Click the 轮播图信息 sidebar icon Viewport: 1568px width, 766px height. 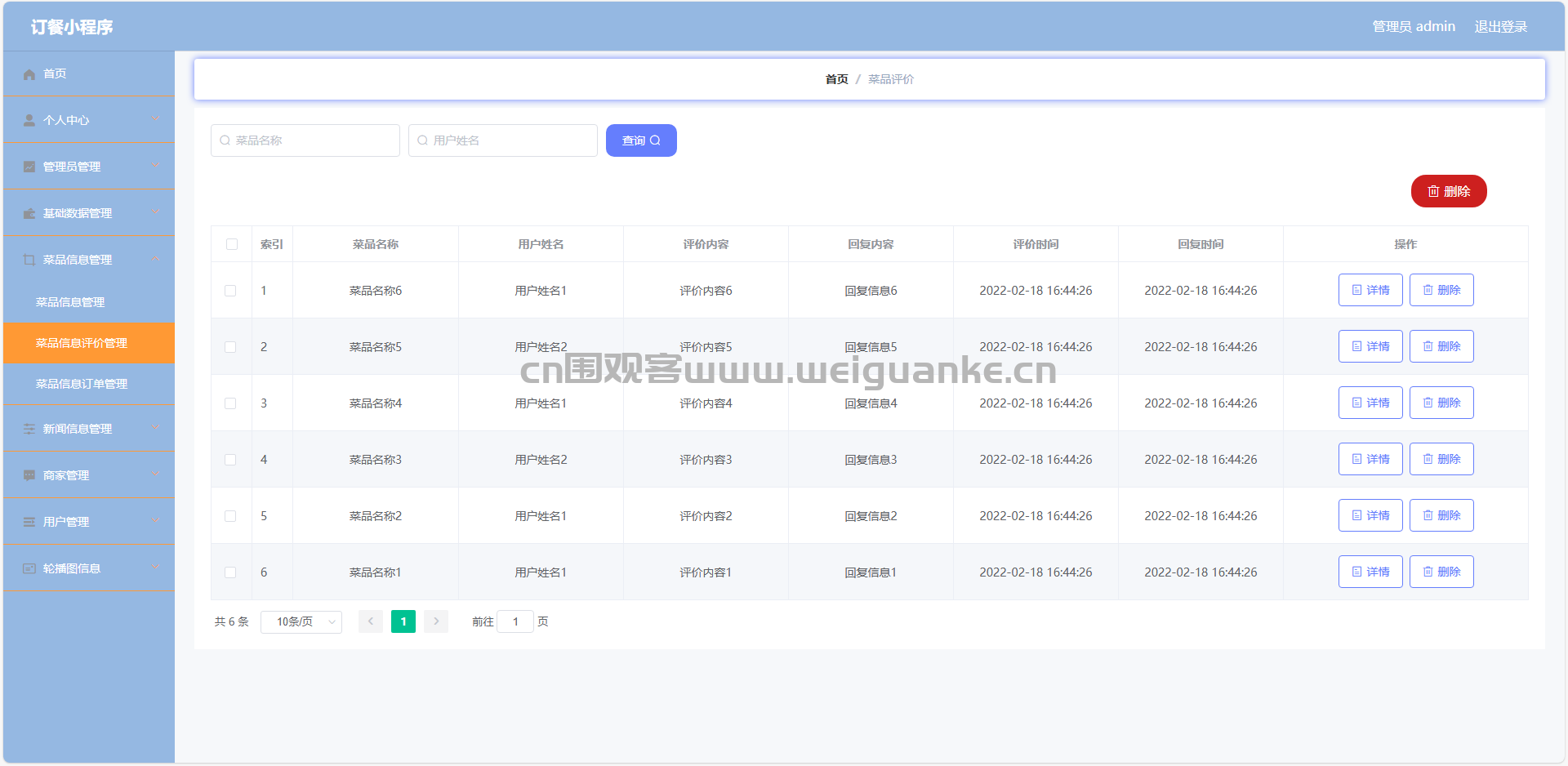(29, 568)
